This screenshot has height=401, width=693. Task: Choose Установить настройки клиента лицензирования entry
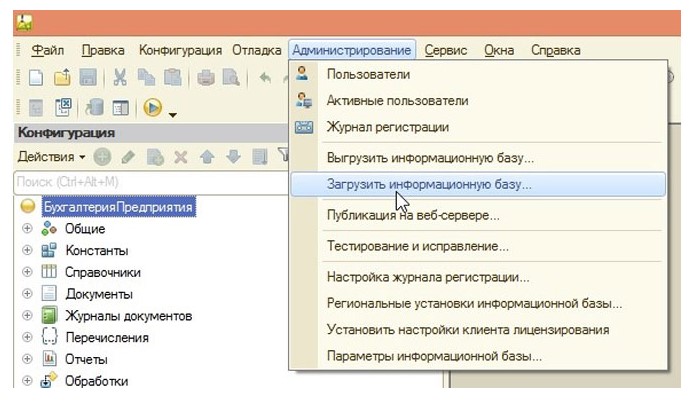(x=478, y=329)
